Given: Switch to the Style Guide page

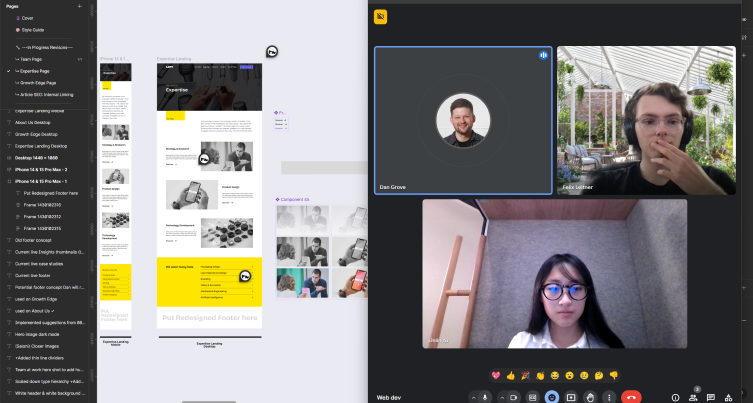Looking at the screenshot, I should [33, 30].
